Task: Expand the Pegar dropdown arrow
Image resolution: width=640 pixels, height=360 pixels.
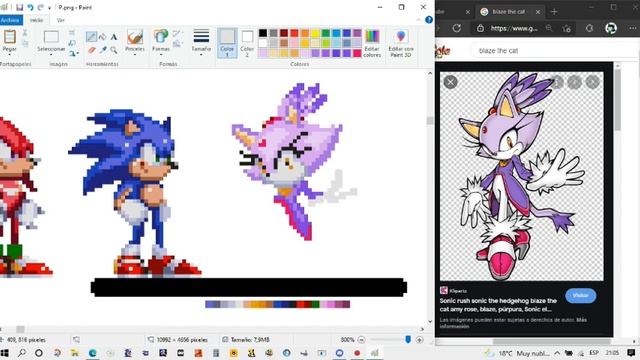Action: coord(9,54)
